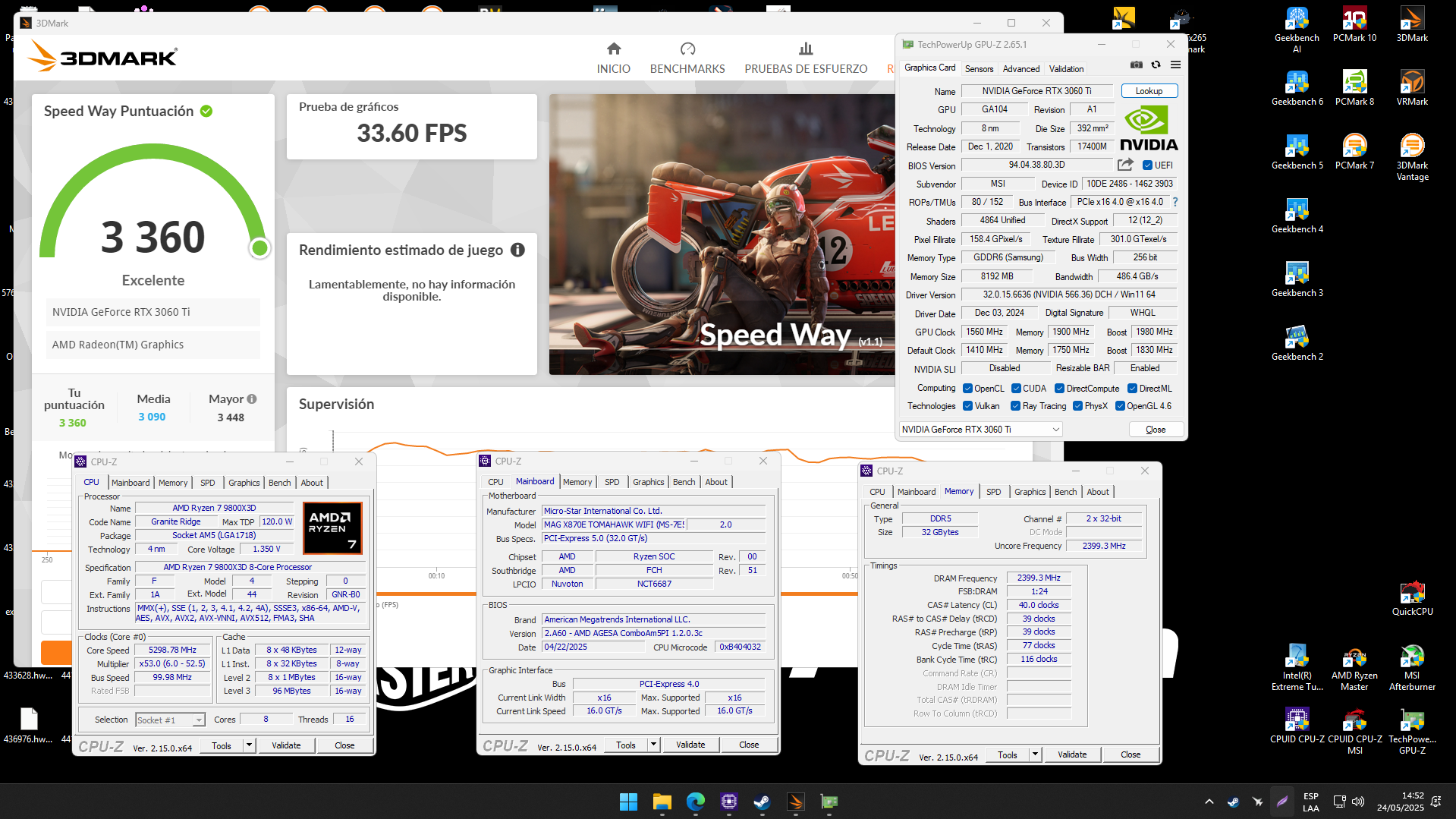Toggle UEFI checkbox in GPU-Z

pos(1147,165)
